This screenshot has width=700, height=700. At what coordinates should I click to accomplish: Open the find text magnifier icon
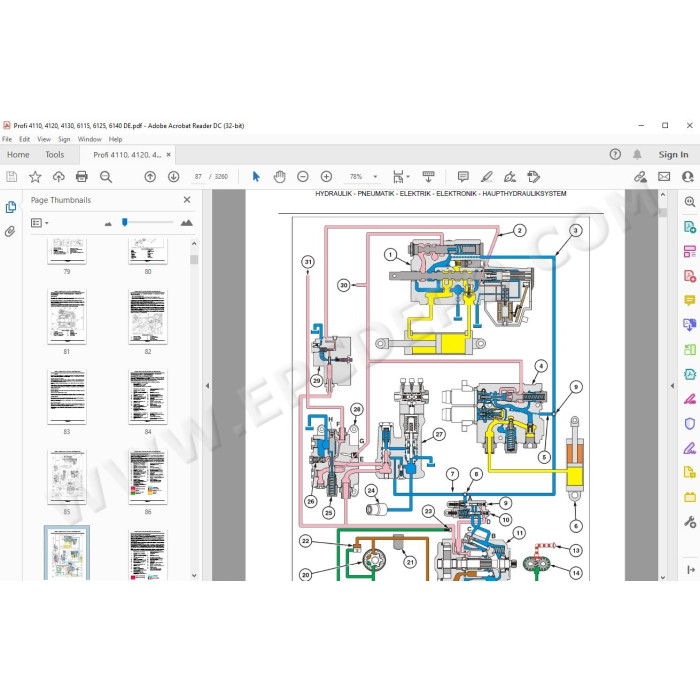(106, 177)
